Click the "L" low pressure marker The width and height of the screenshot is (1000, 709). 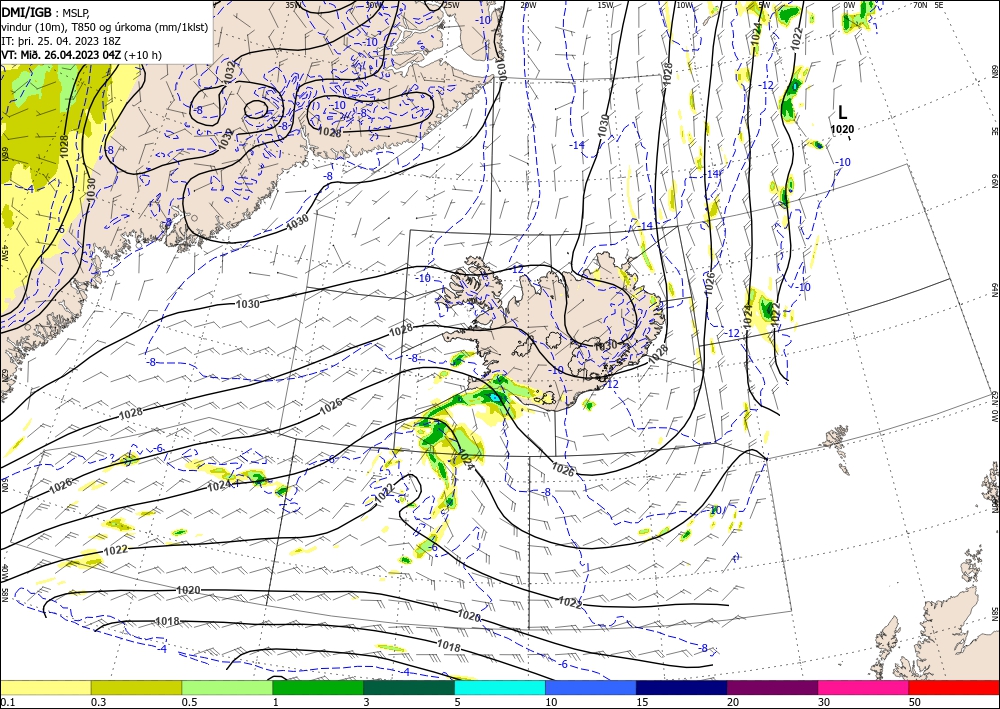click(842, 113)
